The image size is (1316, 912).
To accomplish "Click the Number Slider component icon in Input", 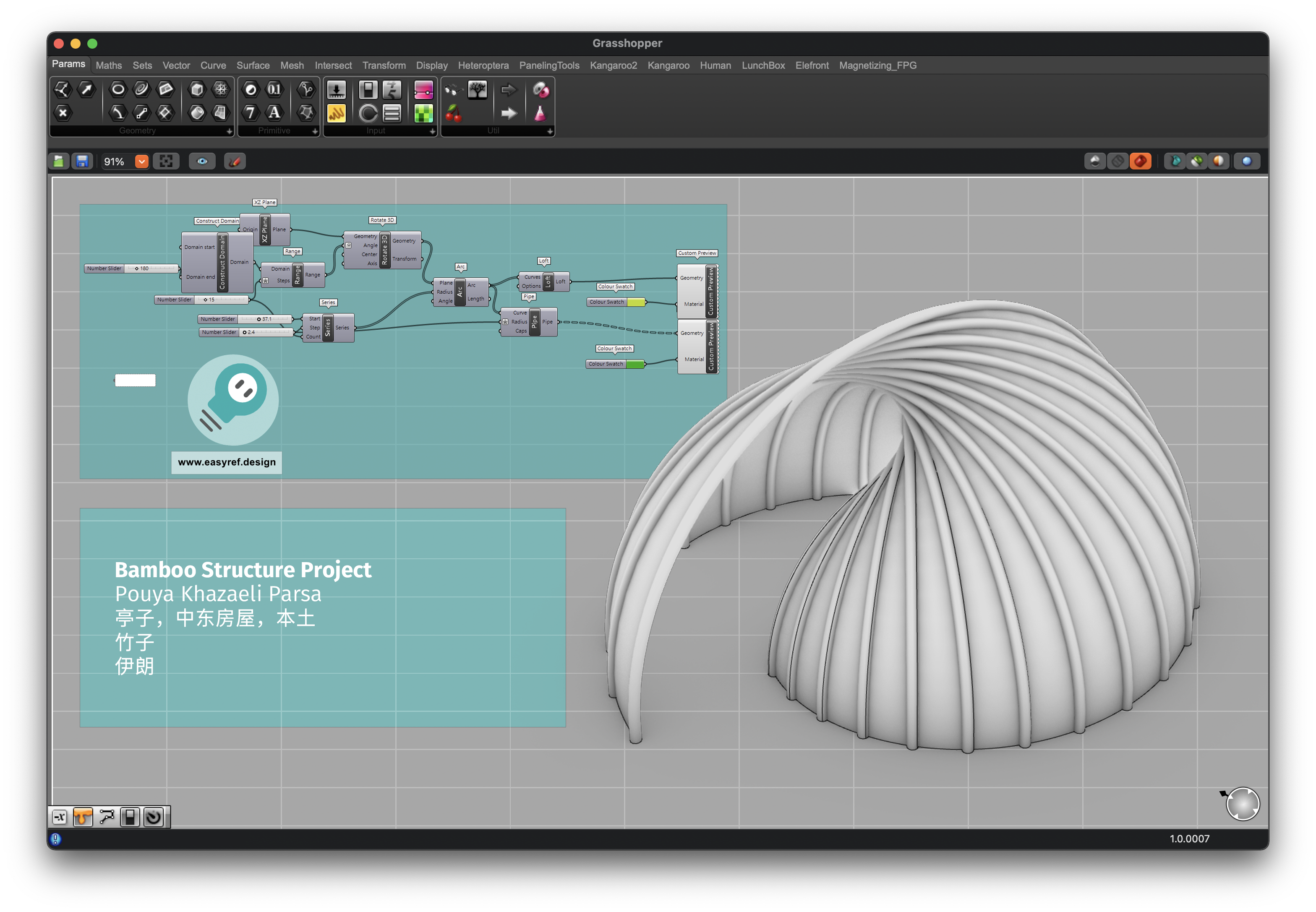I will [336, 90].
